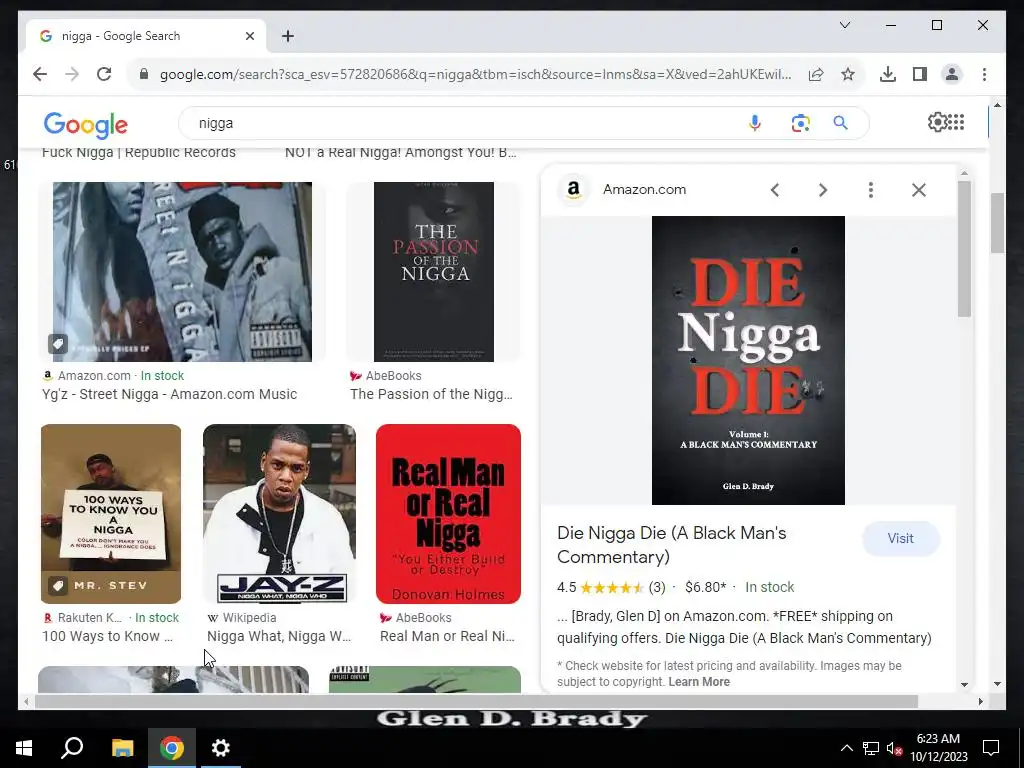
Task: Focus the browser address bar
Action: click(x=475, y=74)
